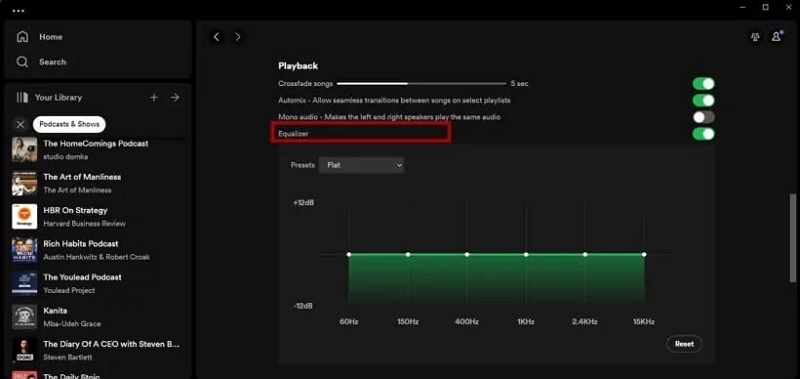
Task: Click the 'Kanita' title
Action: tap(55, 311)
